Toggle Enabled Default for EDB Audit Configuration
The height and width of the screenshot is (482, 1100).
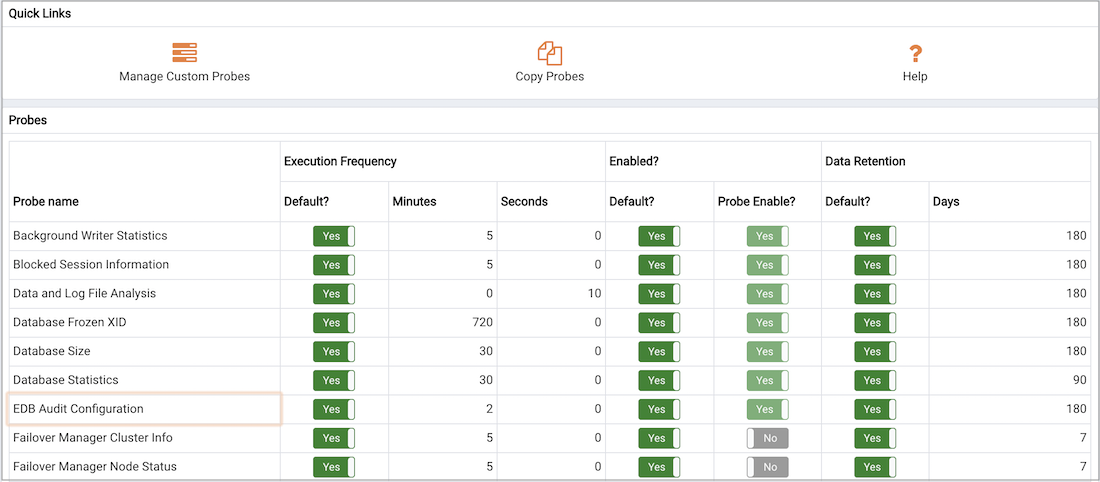[659, 409]
